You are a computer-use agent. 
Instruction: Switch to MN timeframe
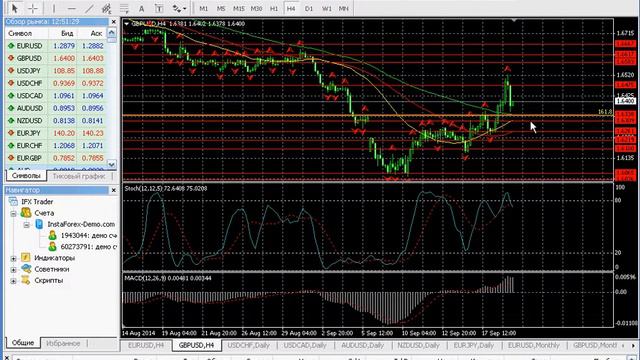(x=344, y=8)
